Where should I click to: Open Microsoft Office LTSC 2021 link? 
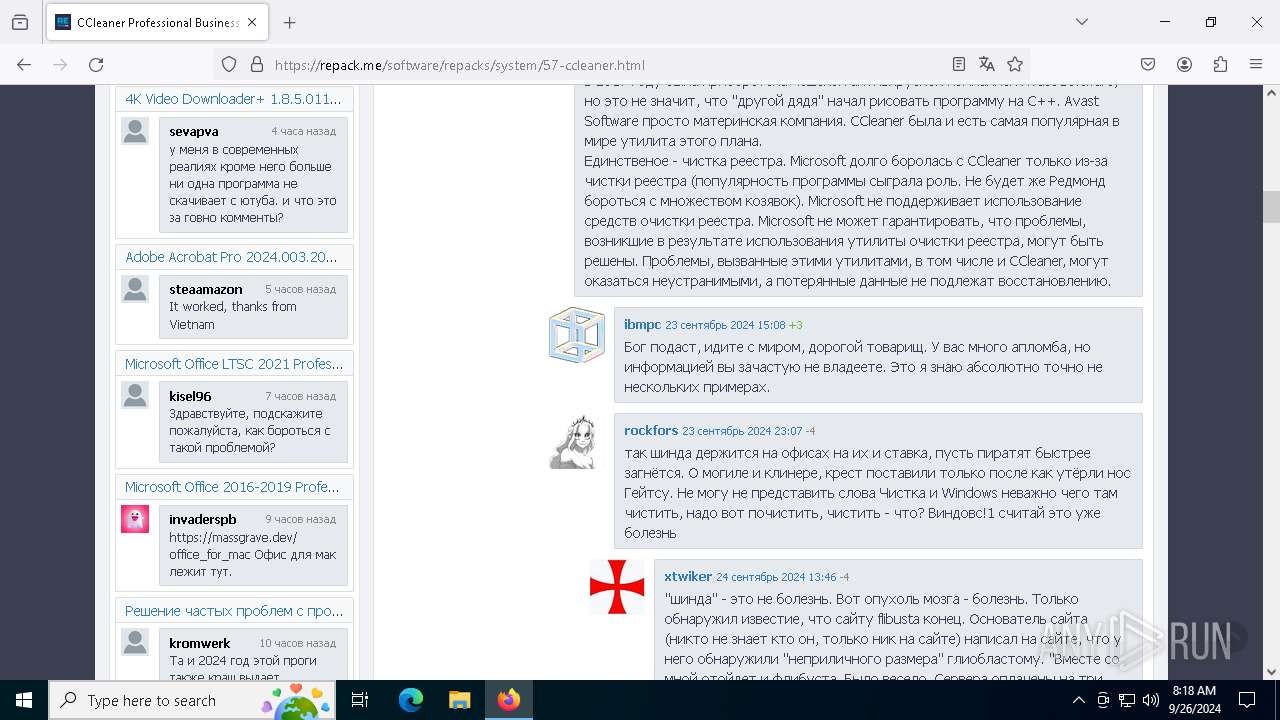234,364
